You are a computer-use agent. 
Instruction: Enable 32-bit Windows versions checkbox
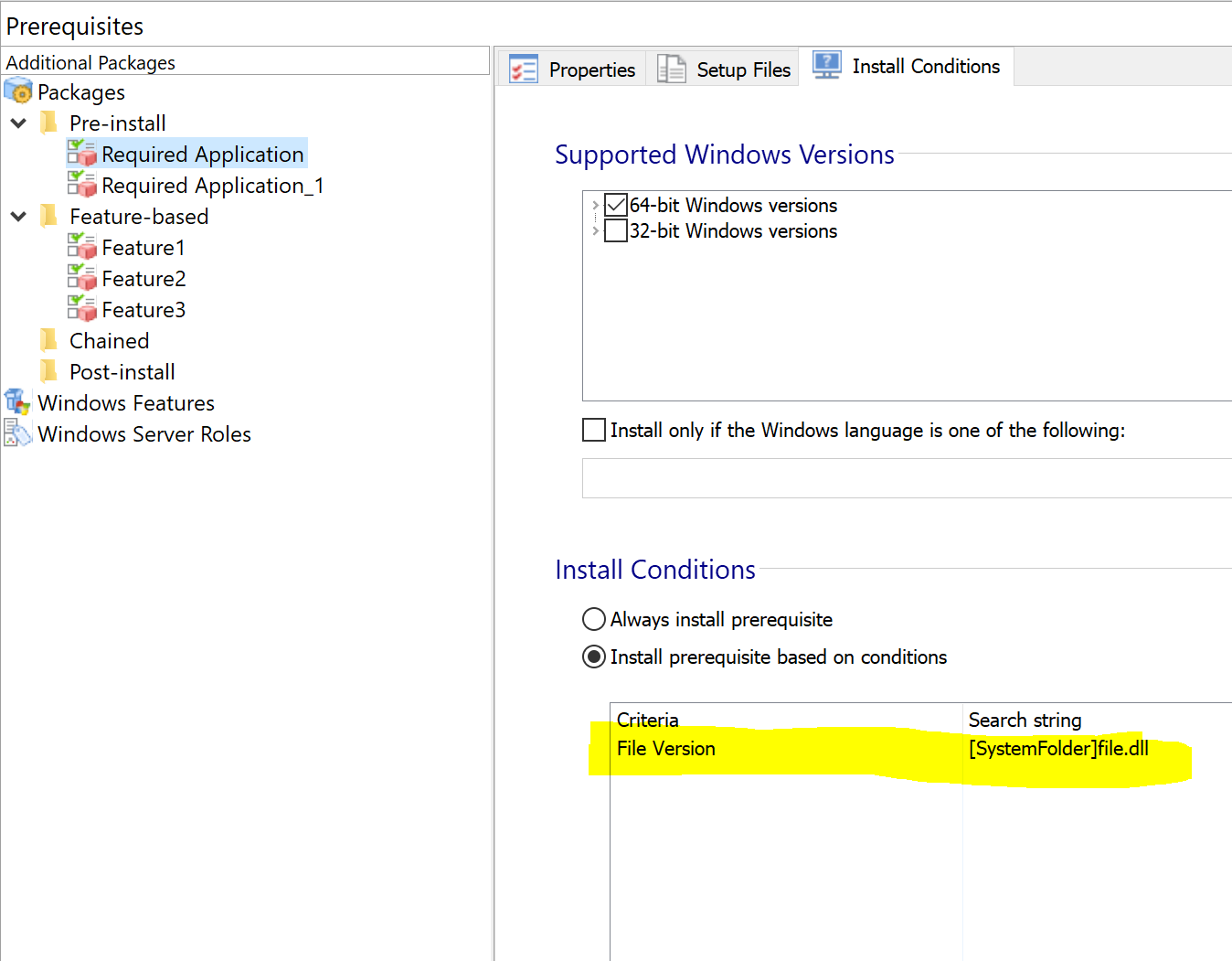click(616, 230)
